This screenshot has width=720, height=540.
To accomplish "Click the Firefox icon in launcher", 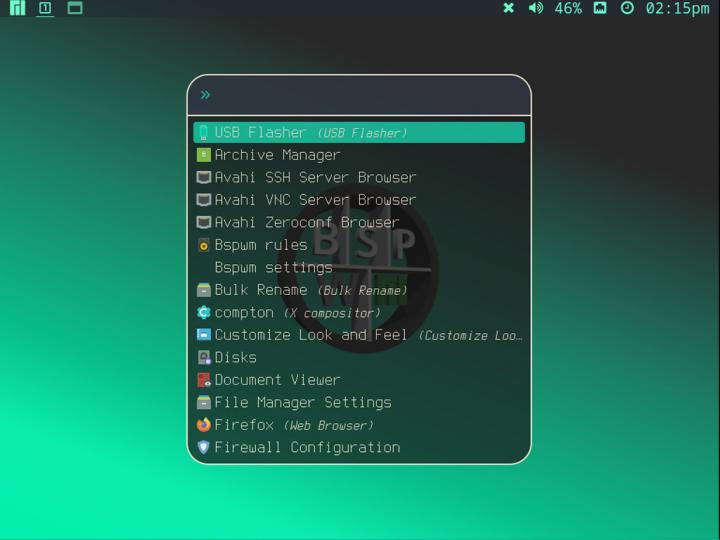I will coord(204,425).
